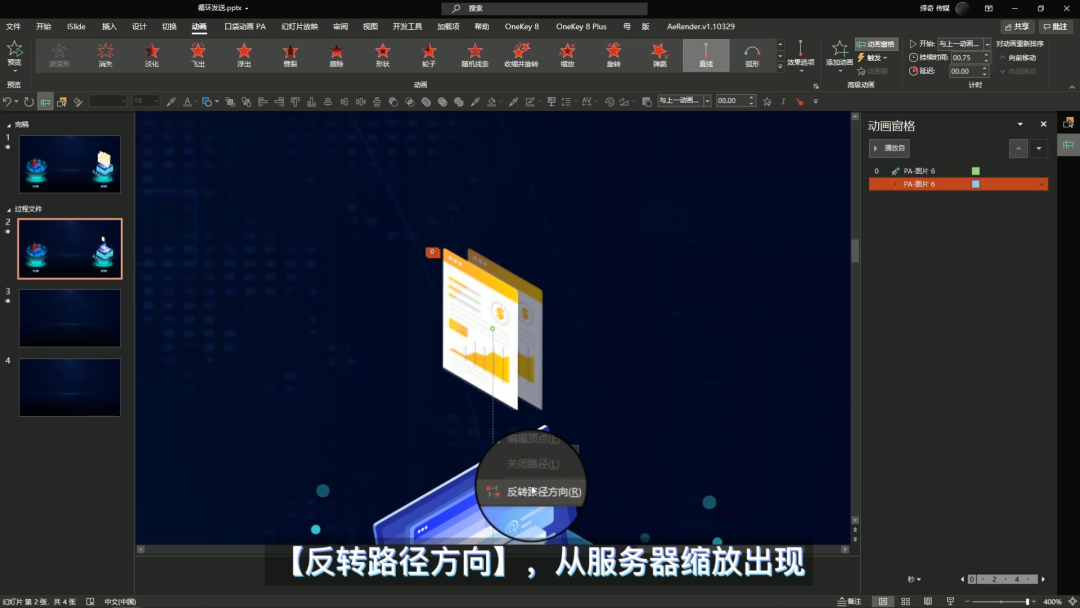
Task: Switch to the iSlide tab
Action: tap(76, 26)
